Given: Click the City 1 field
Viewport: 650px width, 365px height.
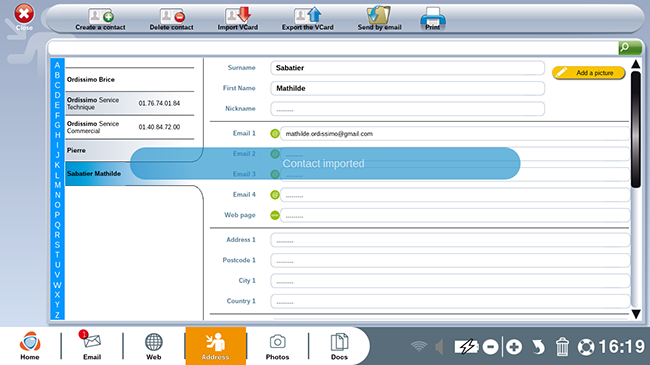Looking at the screenshot, I should [450, 280].
